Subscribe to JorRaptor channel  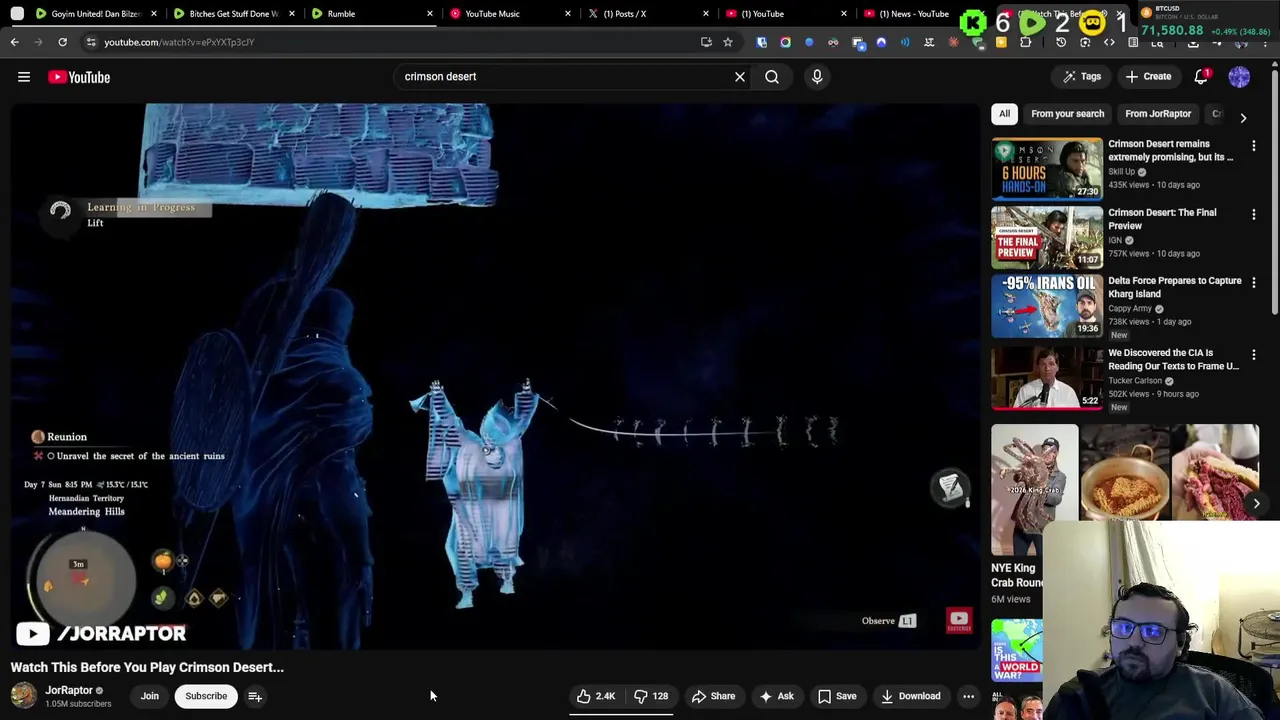click(206, 696)
